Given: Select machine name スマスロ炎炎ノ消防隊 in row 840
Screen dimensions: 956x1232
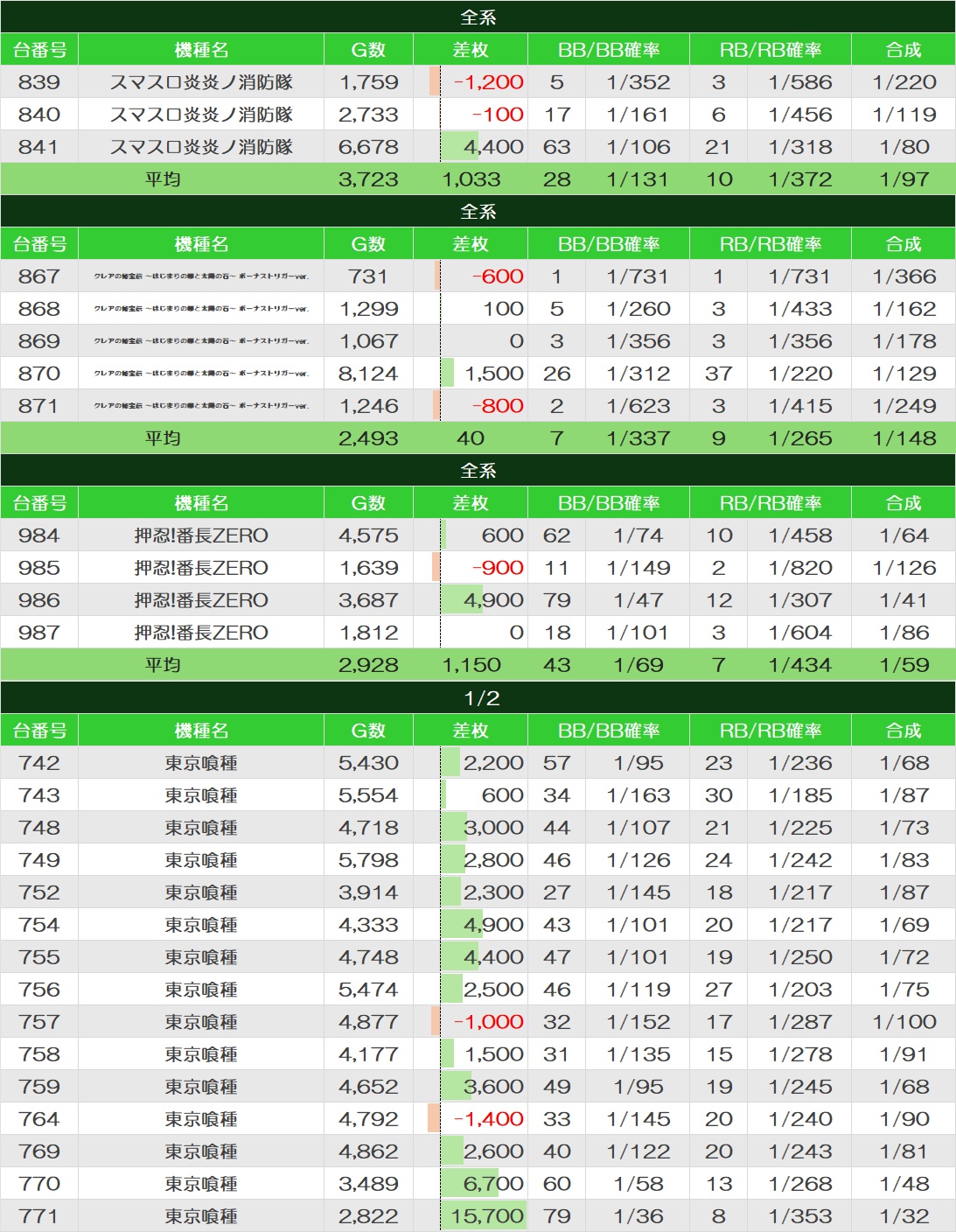Looking at the screenshot, I should tap(201, 115).
